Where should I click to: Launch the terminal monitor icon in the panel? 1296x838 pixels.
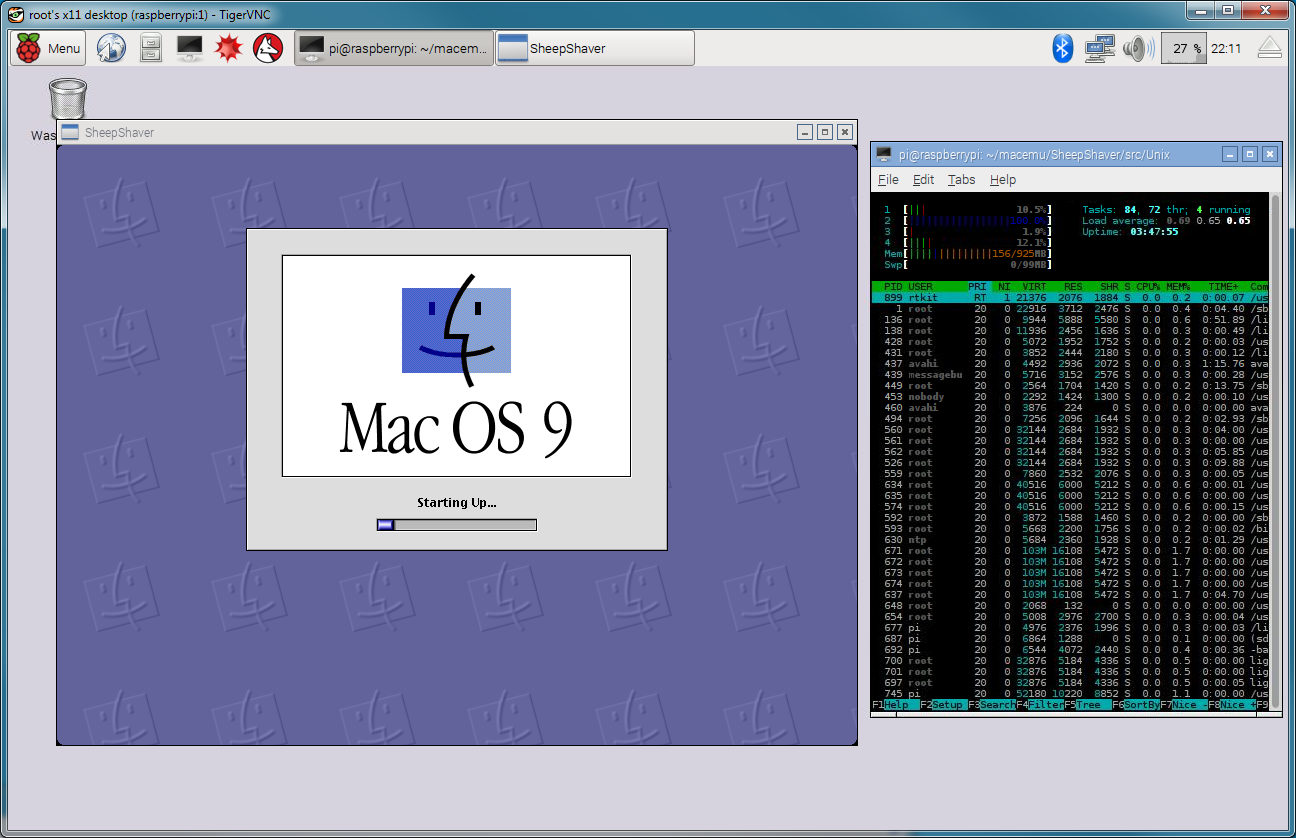pyautogui.click(x=190, y=48)
